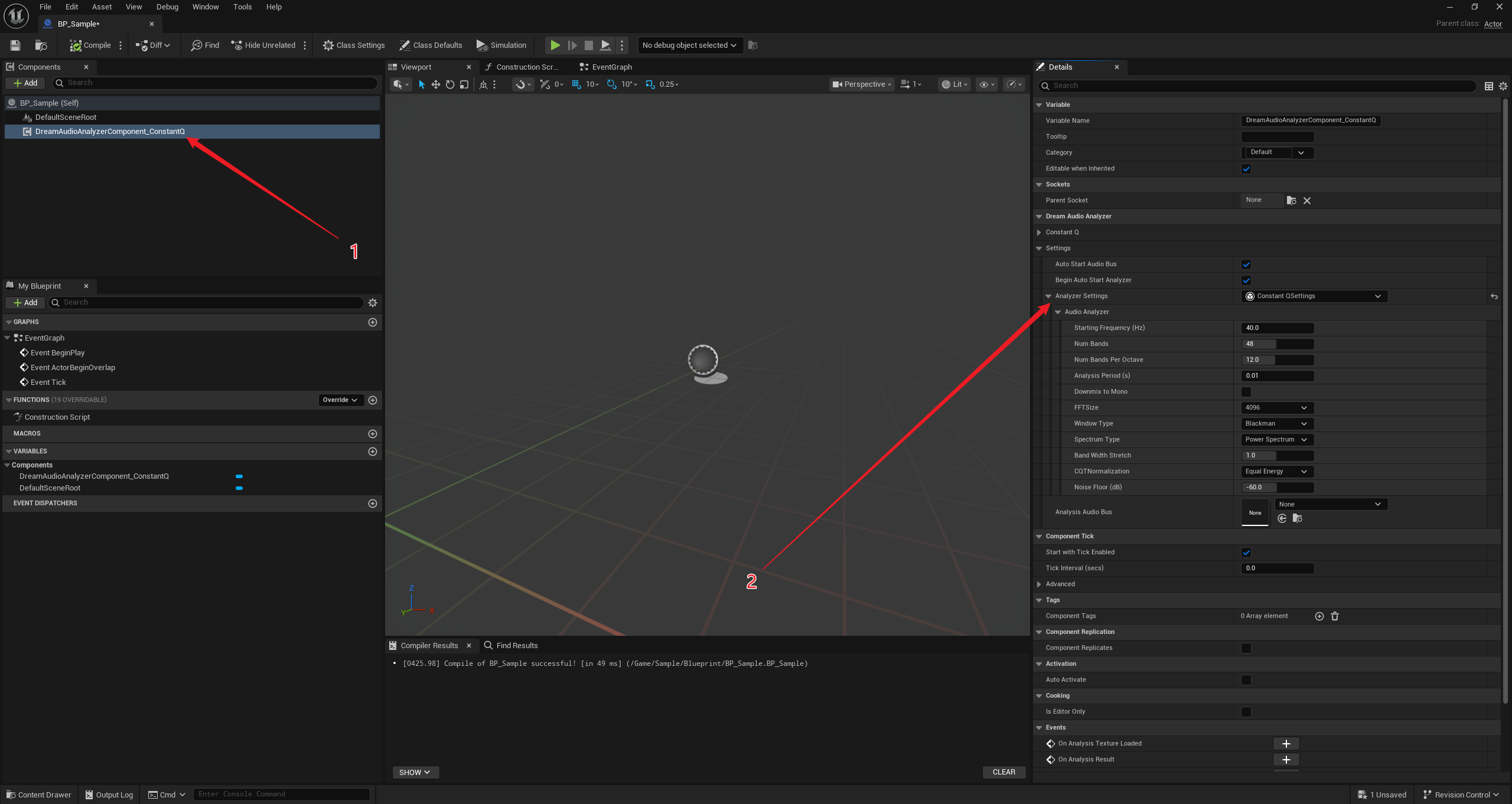Viewport: 1512px width, 804px height.
Task: Open the Debug menu
Action: 167,7
